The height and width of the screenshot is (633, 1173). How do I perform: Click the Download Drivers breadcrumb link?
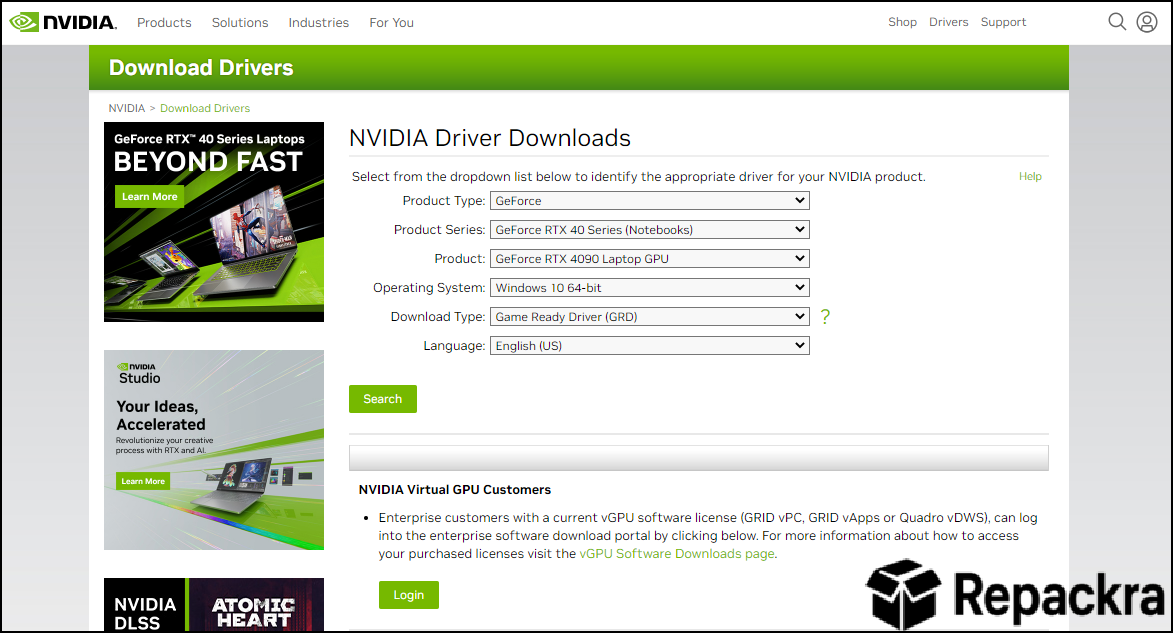pos(205,108)
